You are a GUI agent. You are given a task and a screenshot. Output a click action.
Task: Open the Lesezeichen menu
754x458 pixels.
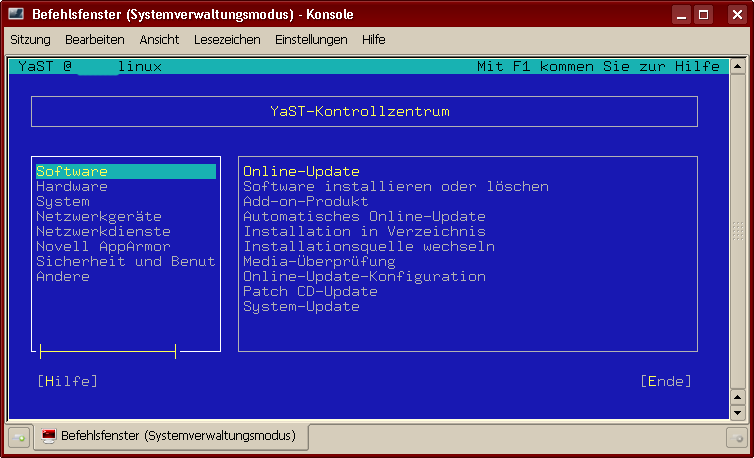(x=227, y=39)
